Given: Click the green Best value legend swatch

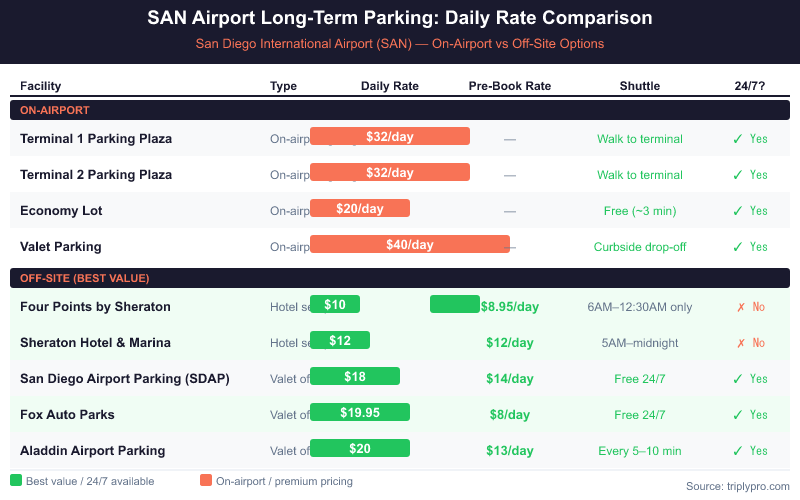Looking at the screenshot, I should [16, 481].
